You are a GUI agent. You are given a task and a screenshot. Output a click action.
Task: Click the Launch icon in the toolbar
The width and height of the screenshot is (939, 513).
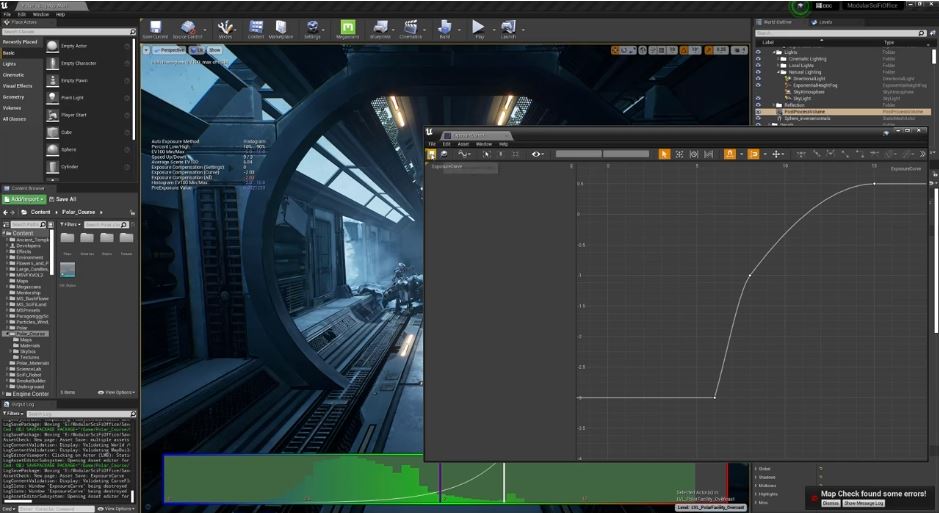click(508, 28)
